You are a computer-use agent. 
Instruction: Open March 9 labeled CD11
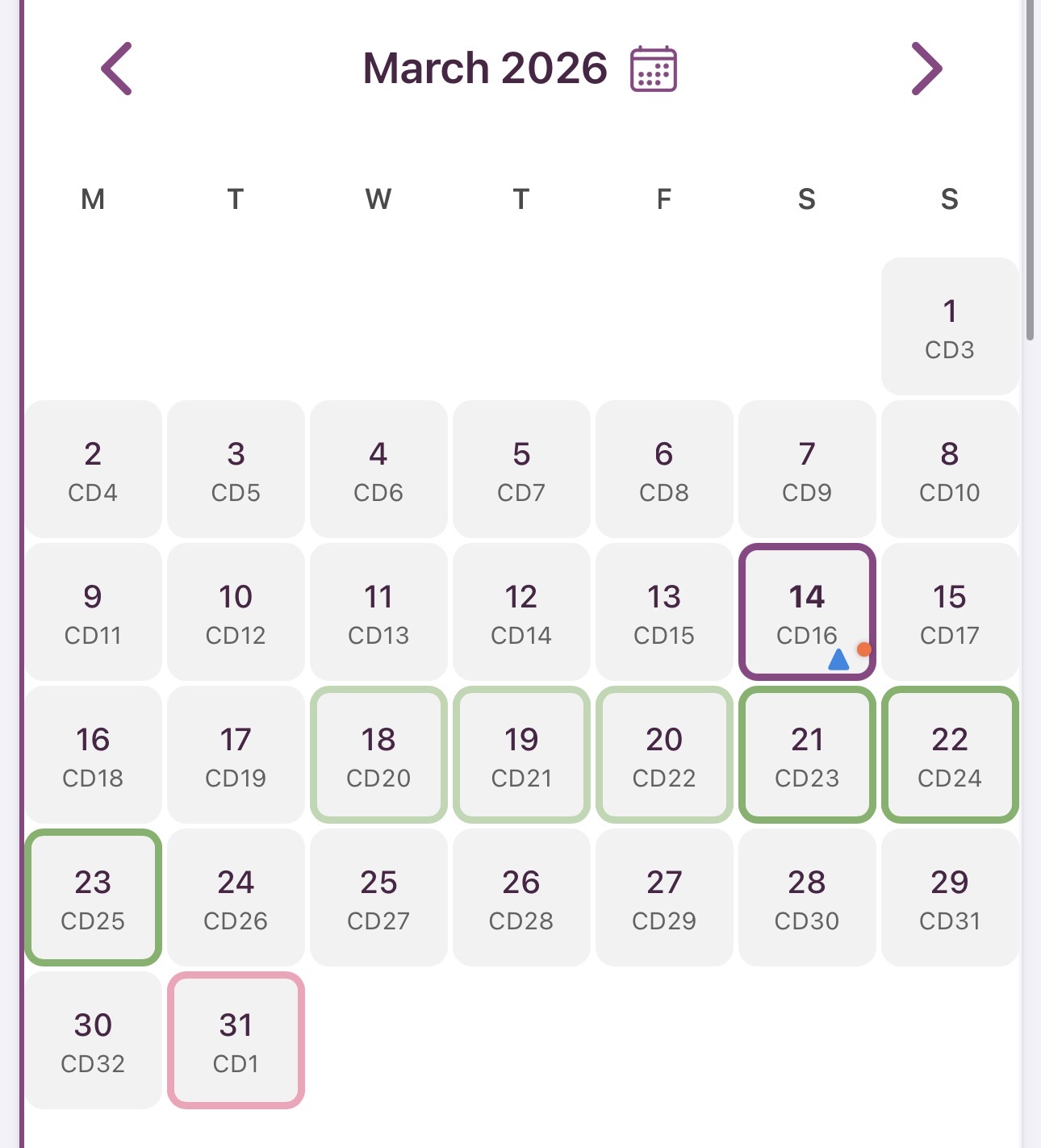tap(93, 612)
